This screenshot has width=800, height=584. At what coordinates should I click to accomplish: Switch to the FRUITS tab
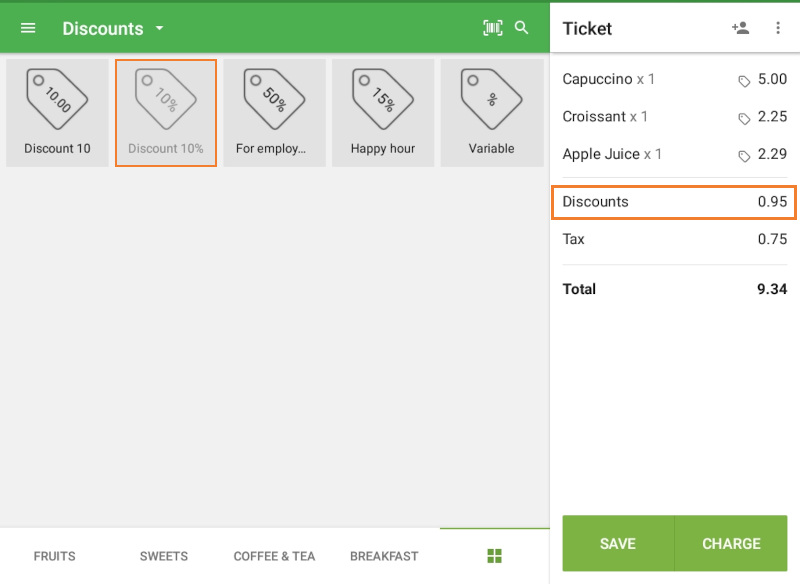click(x=54, y=556)
